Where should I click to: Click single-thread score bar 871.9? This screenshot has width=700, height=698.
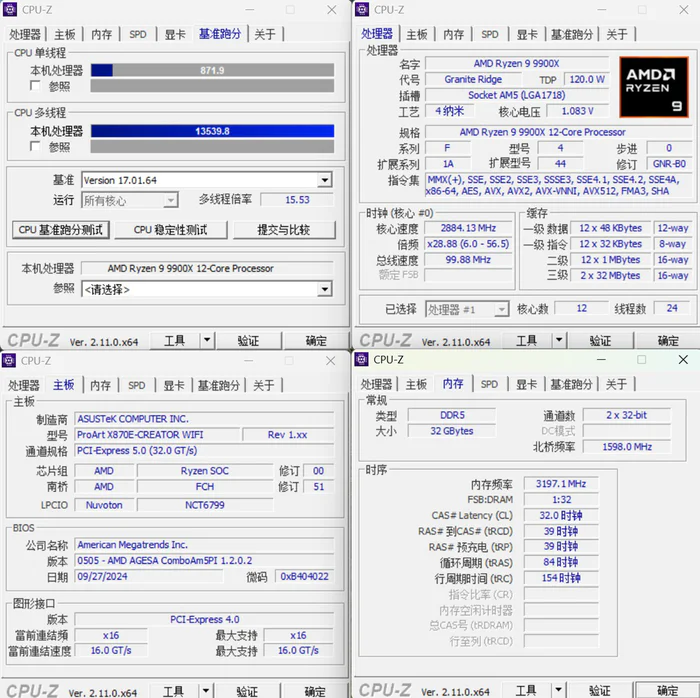212,70
